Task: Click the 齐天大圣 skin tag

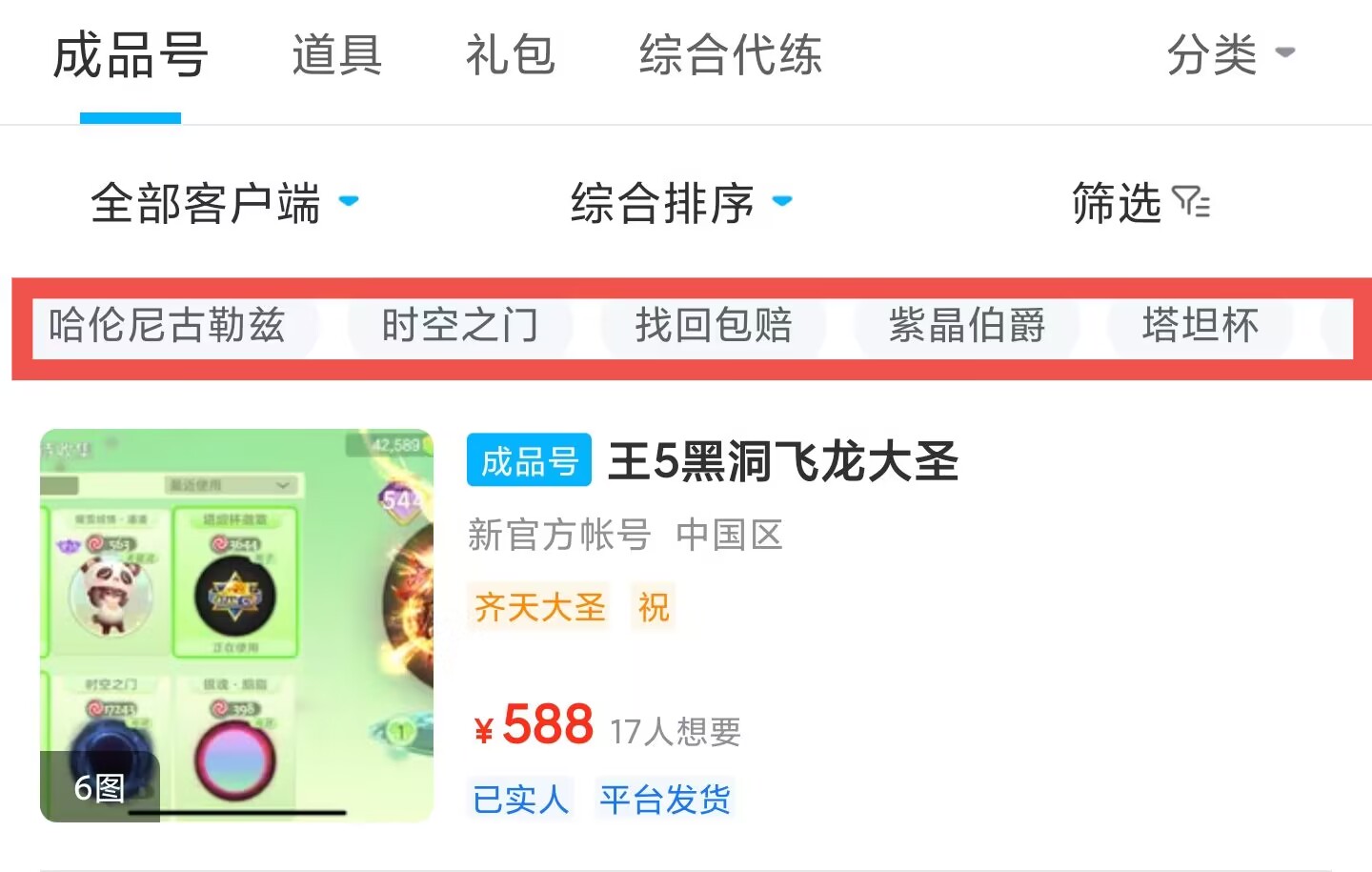Action: [x=539, y=606]
